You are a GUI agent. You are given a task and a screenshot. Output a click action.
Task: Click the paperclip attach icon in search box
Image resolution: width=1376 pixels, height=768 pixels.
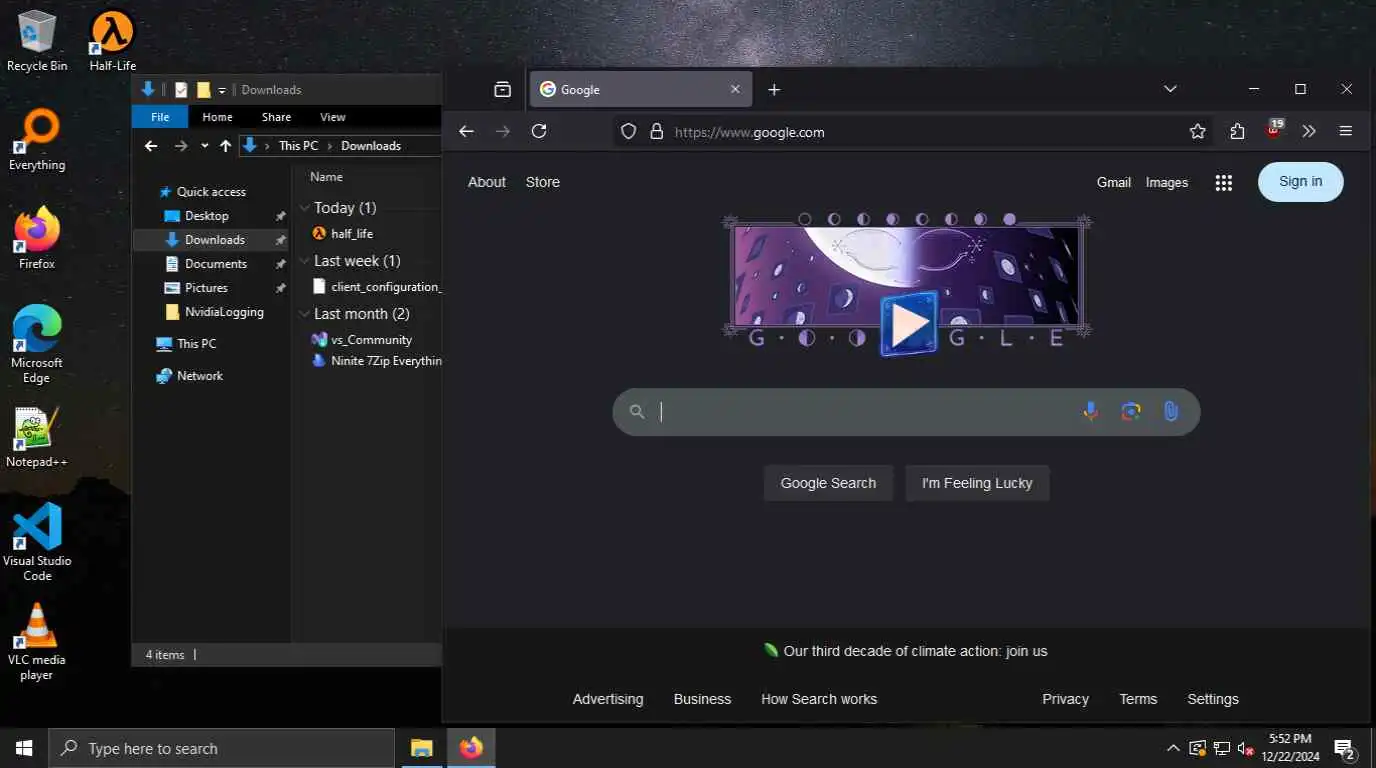pyautogui.click(x=1171, y=412)
